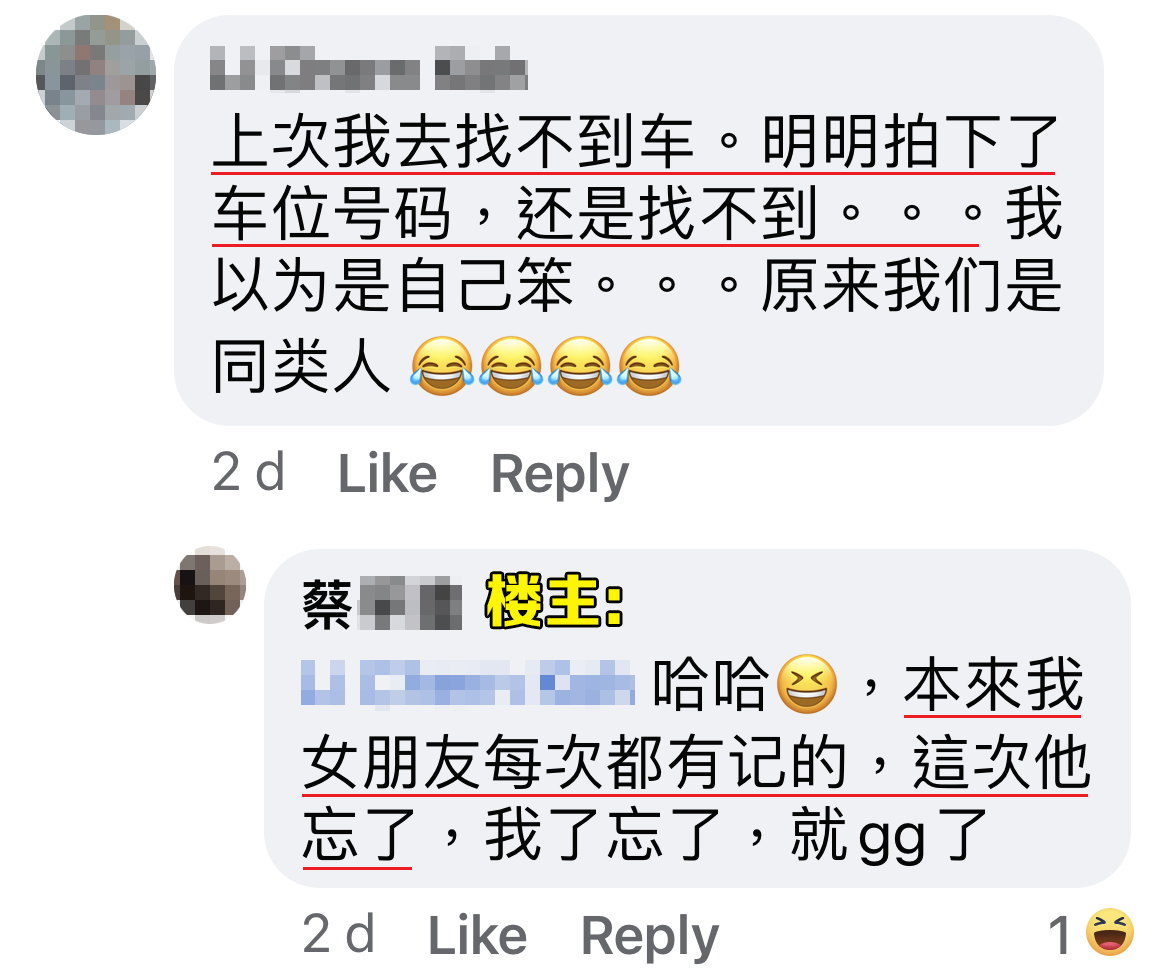Click the underlined phrase 女朋友每次都有记的

tap(575, 761)
